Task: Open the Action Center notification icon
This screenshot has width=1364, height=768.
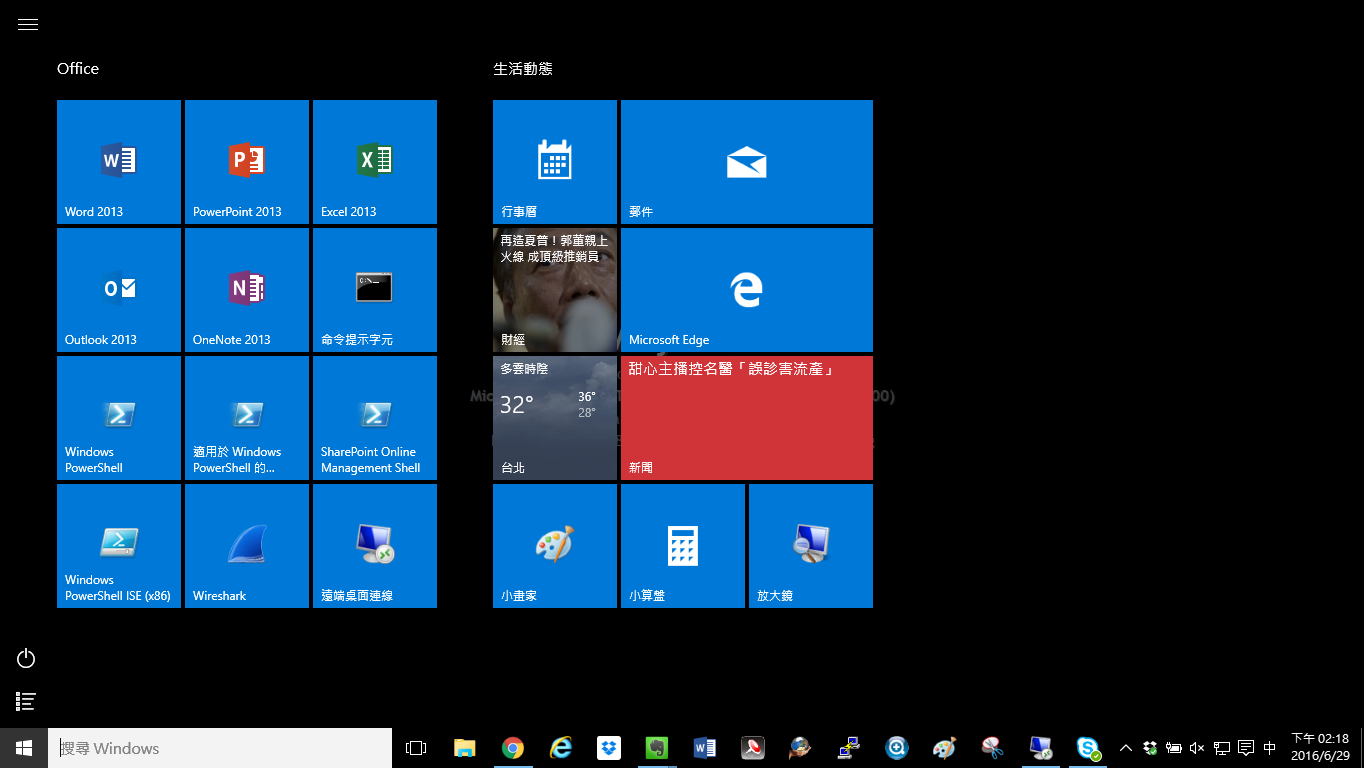Action: click(x=1246, y=748)
